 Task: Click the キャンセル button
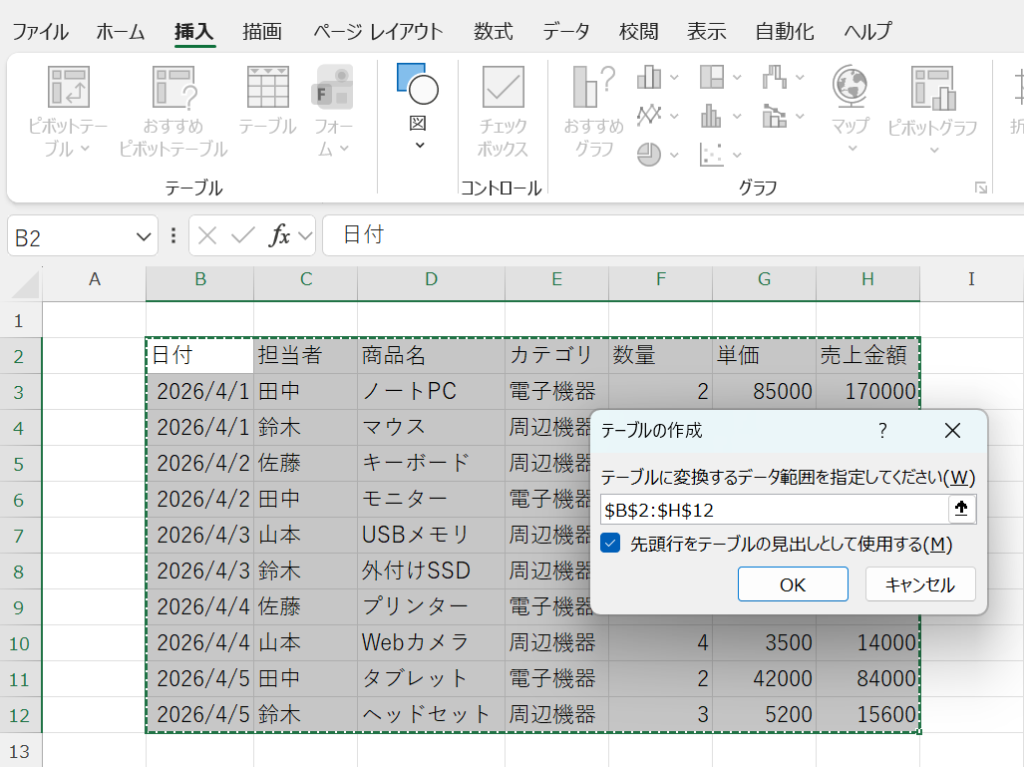[920, 585]
